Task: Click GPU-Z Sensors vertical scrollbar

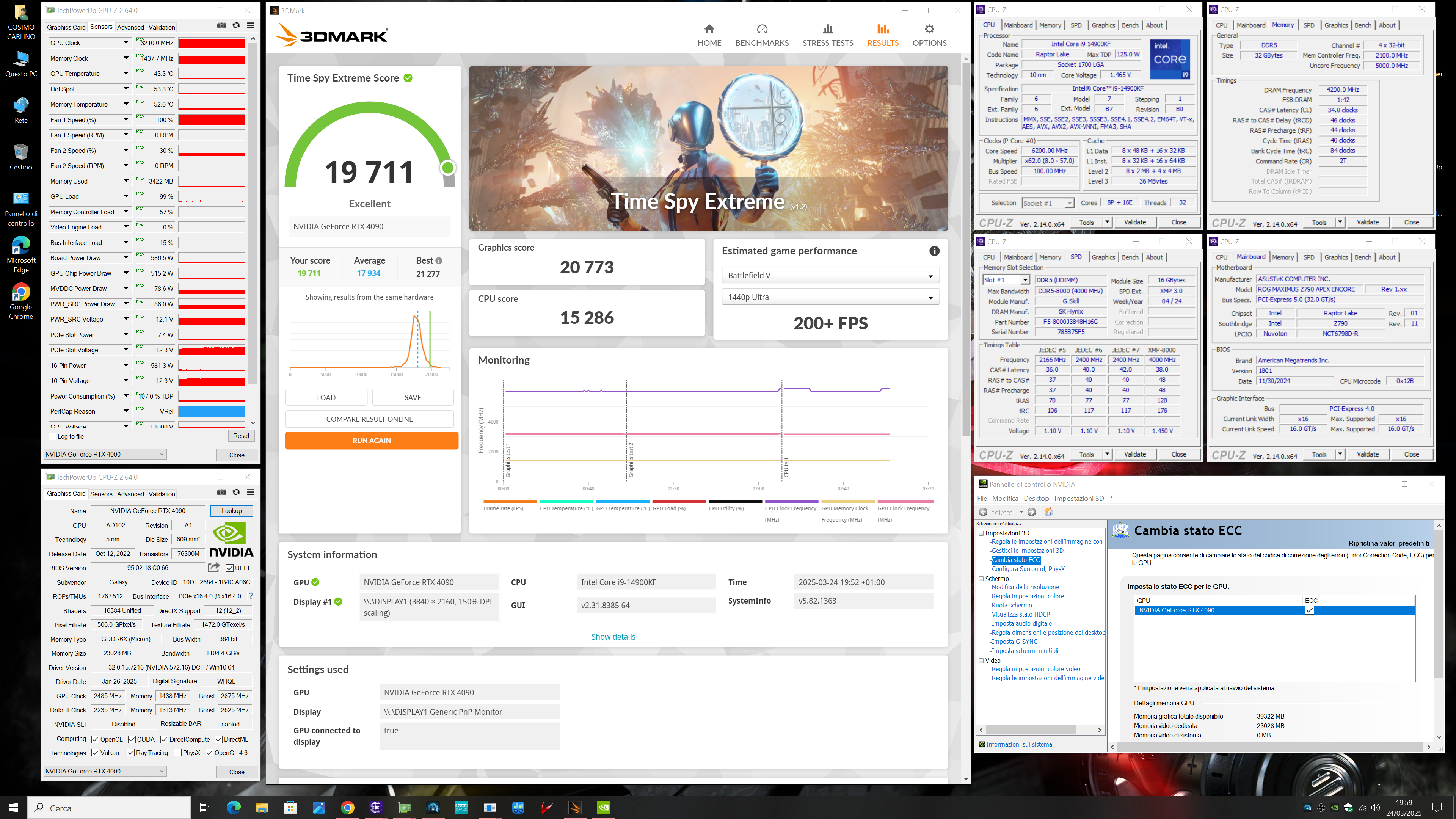Action: [x=253, y=231]
